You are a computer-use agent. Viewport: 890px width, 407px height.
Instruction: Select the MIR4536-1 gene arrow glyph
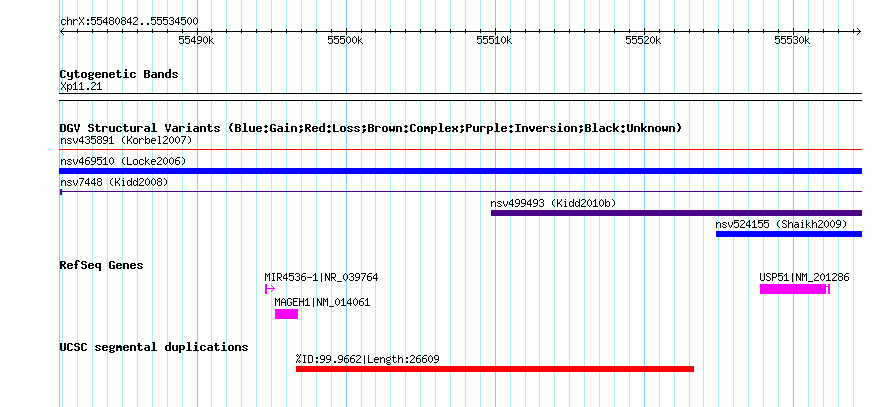coord(270,289)
